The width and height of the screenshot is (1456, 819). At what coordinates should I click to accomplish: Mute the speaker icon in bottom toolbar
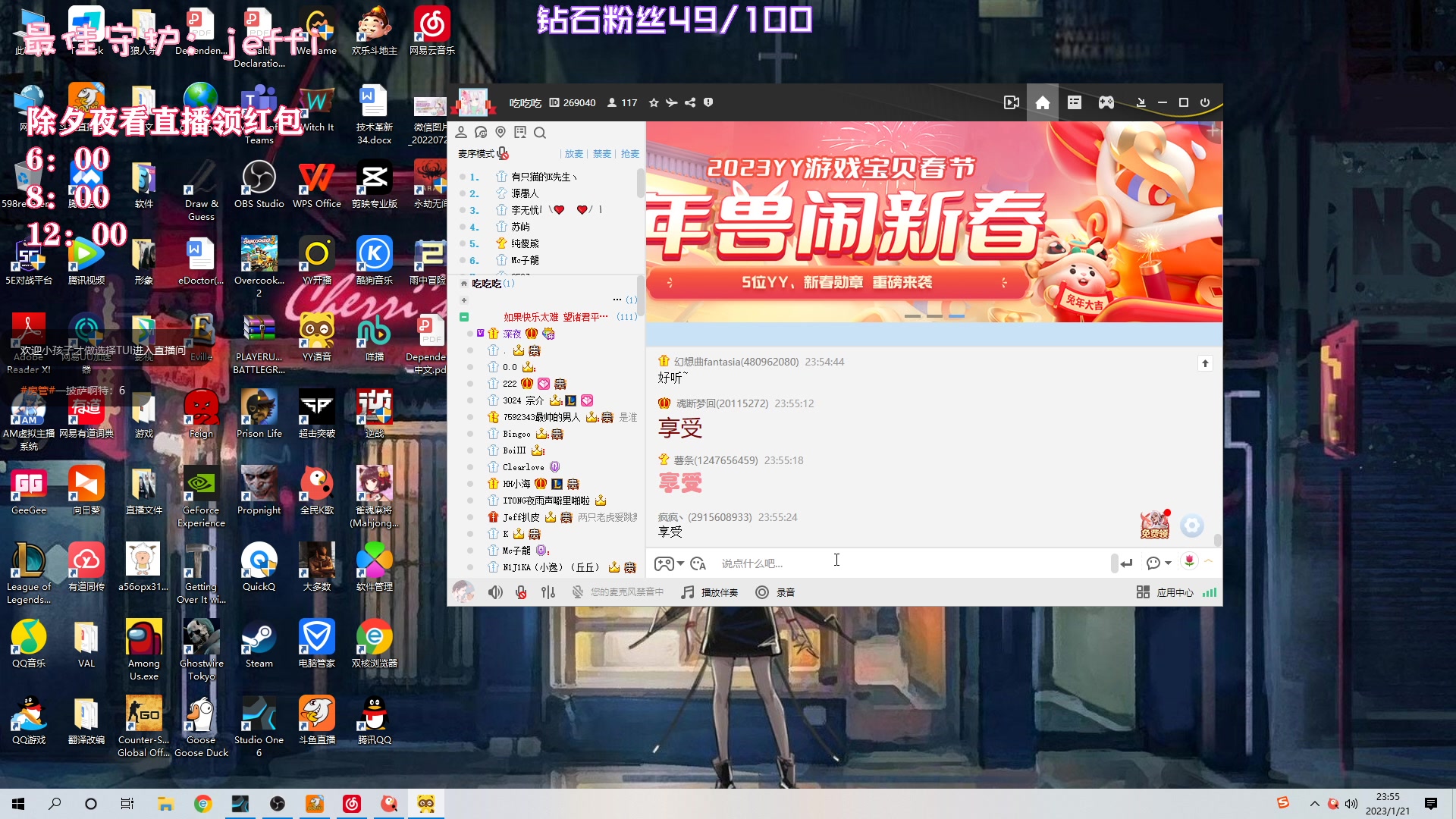pos(495,592)
